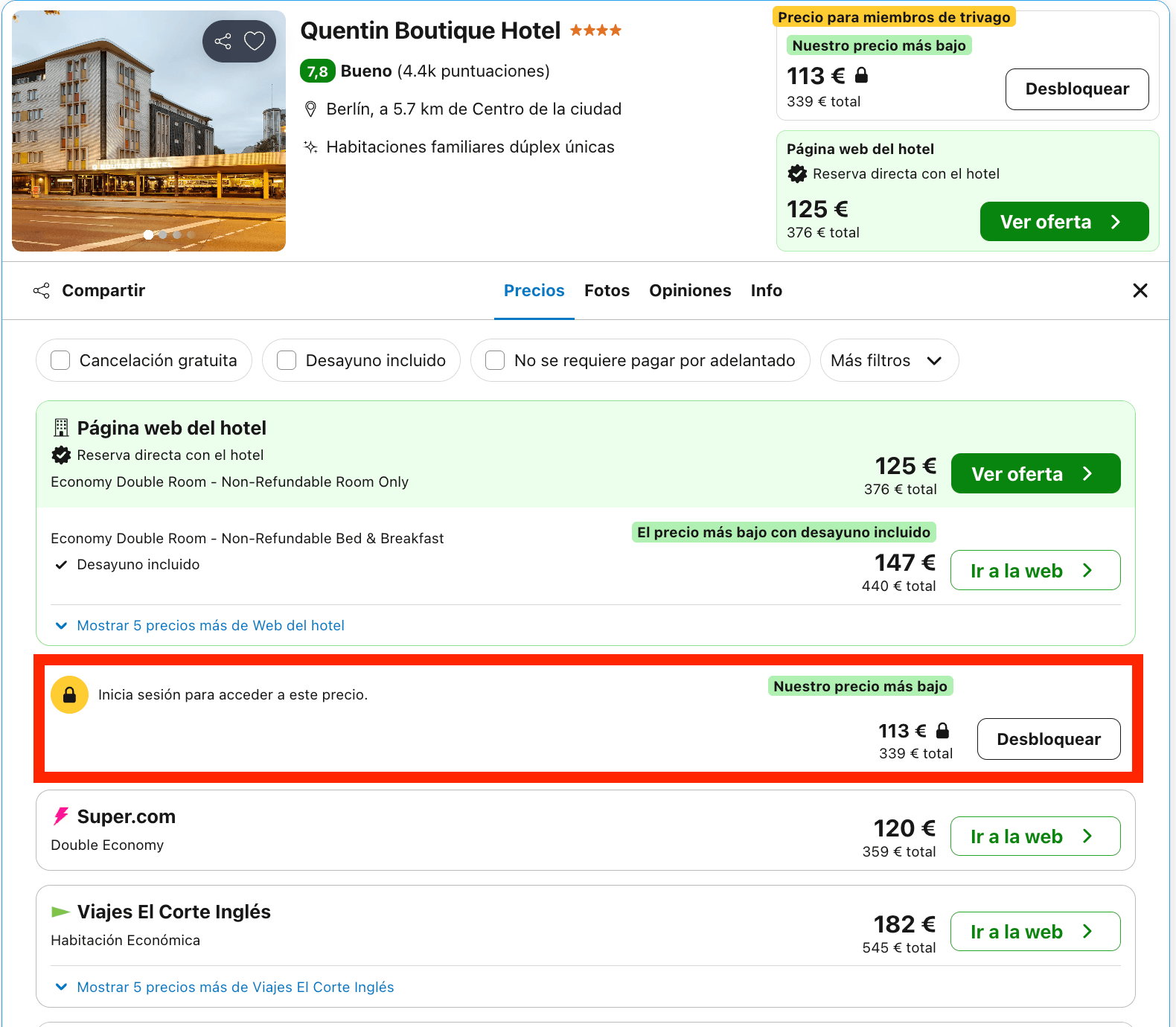The width and height of the screenshot is (1176, 1027).
Task: Click Ir a la web for Viajes El Corte Inglés
Action: point(1035,932)
